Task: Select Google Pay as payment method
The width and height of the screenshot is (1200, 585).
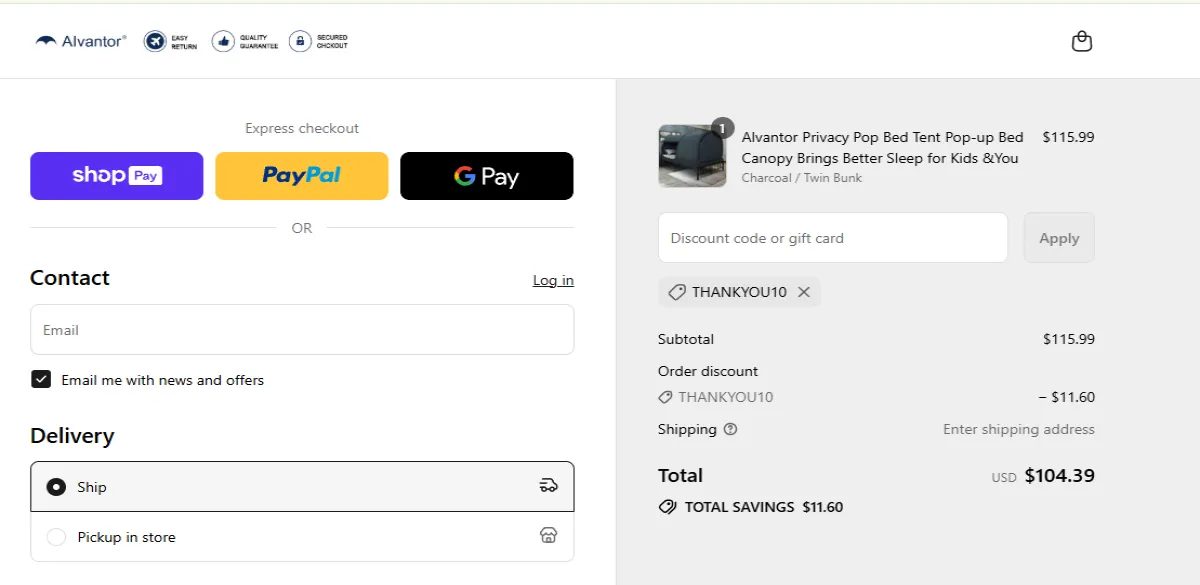Action: pyautogui.click(x=486, y=175)
